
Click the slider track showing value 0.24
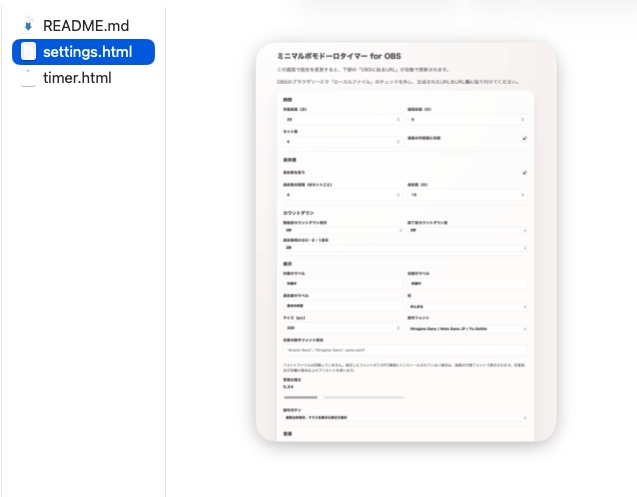click(x=344, y=397)
